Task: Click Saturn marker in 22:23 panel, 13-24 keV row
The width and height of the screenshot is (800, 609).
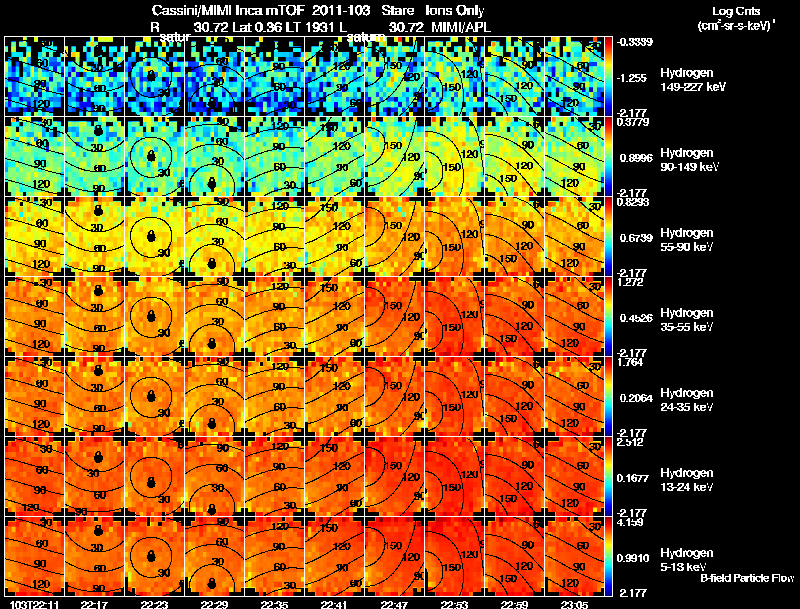Action: pos(151,481)
